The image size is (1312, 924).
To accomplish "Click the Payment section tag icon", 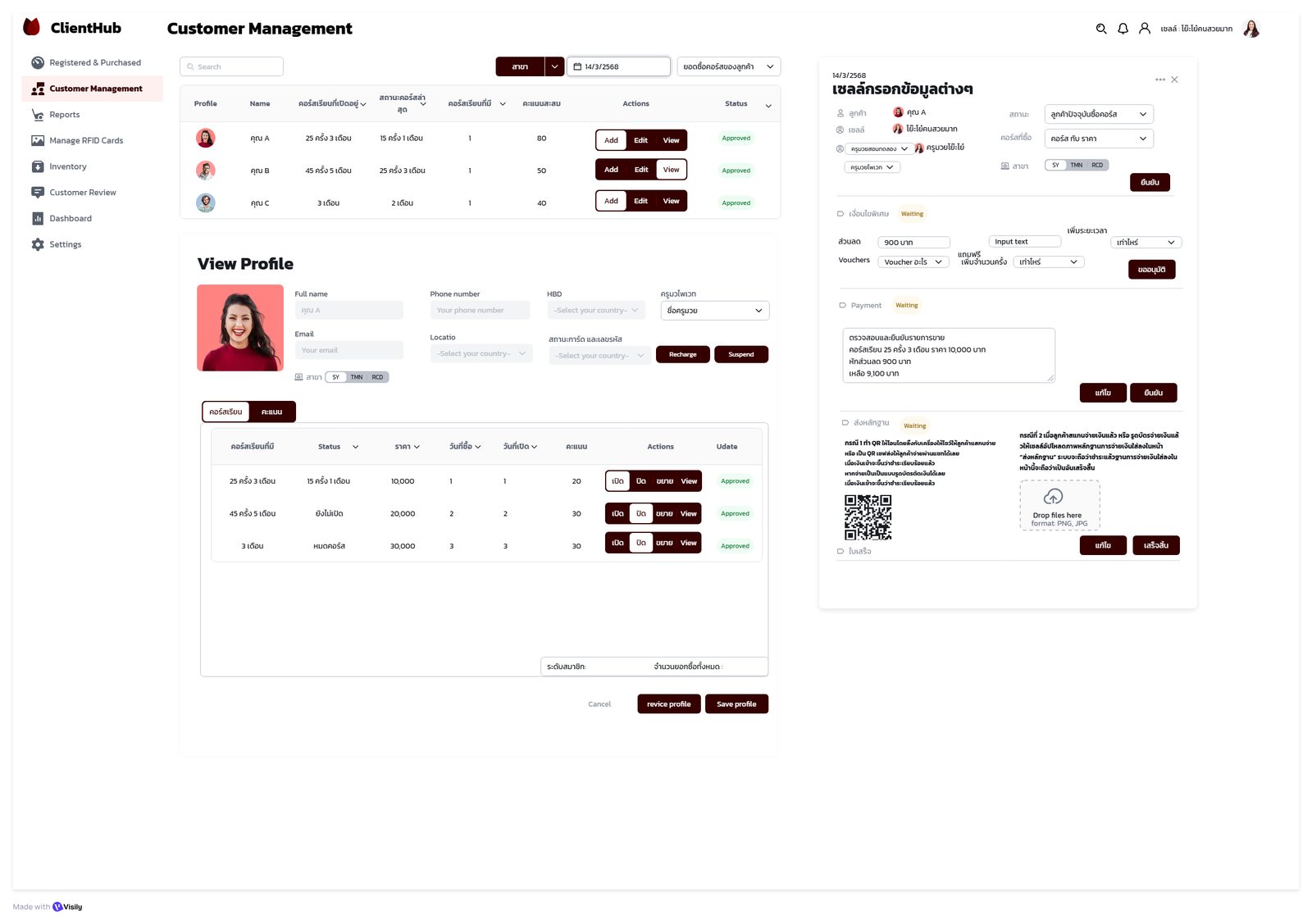I will tap(842, 305).
